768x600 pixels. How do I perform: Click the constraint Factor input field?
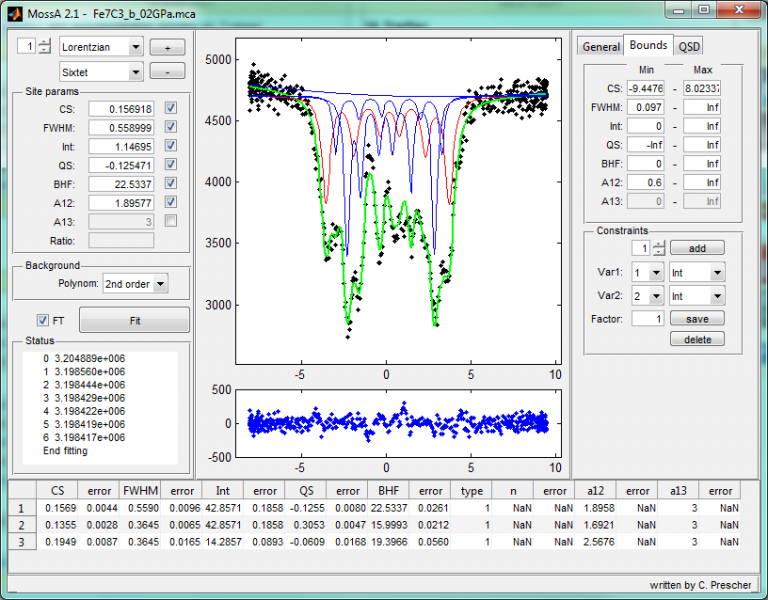tap(646, 319)
